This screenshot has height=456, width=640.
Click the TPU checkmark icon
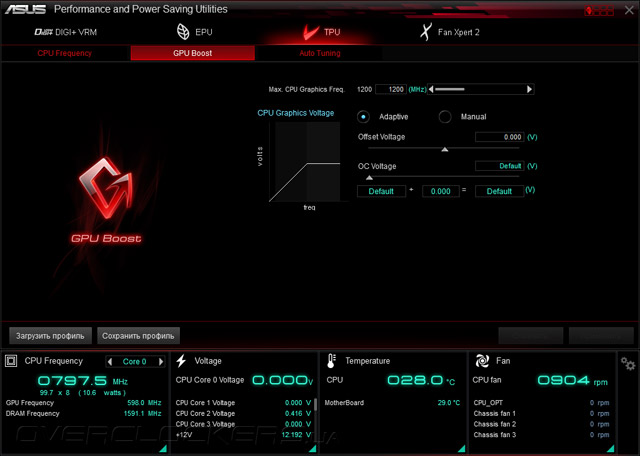(311, 32)
